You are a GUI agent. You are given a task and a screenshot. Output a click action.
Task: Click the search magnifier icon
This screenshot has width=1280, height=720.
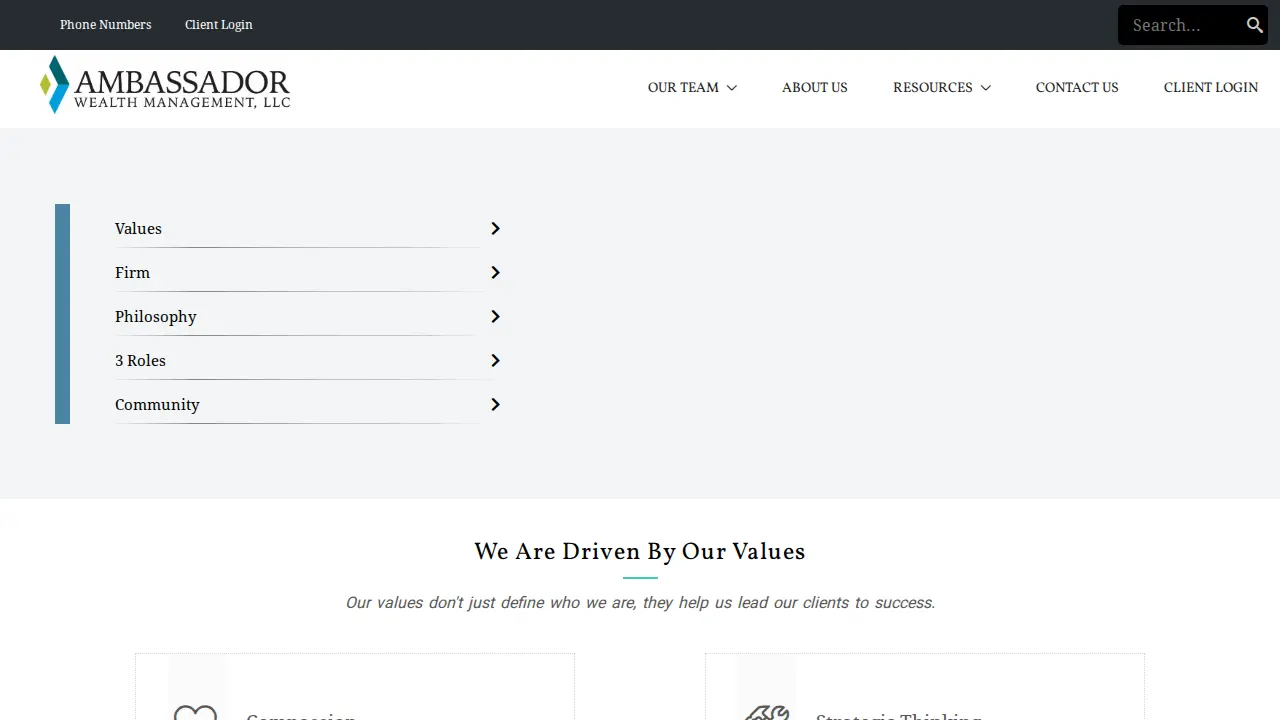coord(1254,25)
